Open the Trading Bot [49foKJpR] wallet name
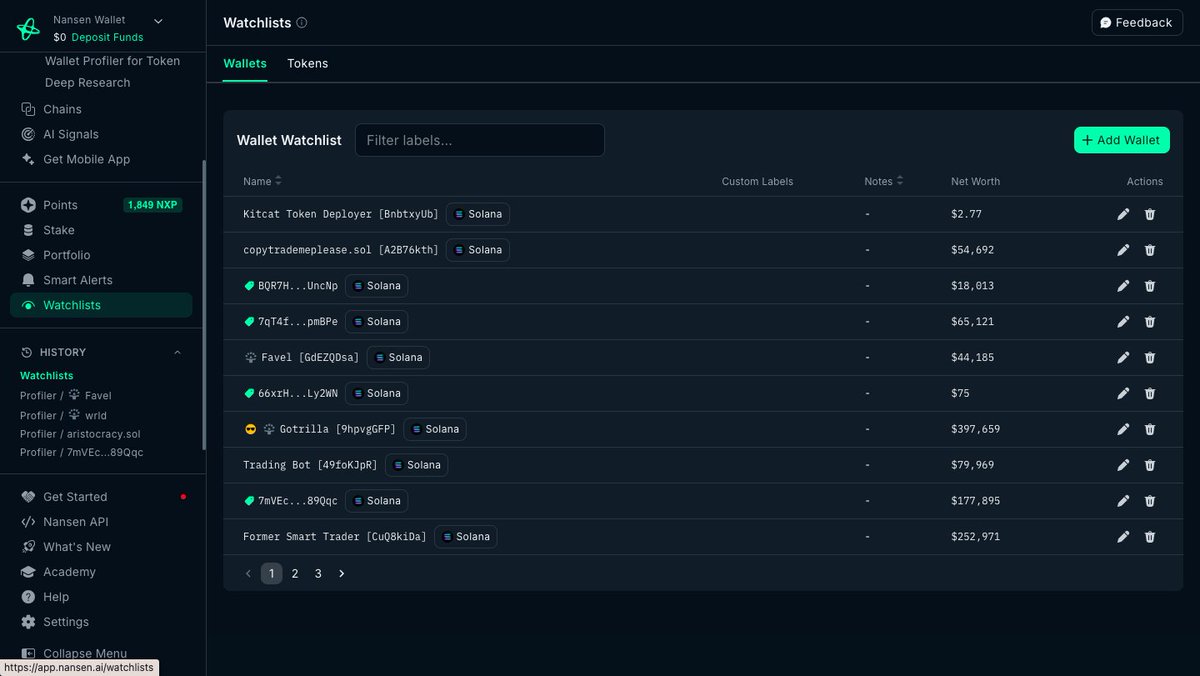The height and width of the screenshot is (676, 1200). pyautogui.click(x=310, y=465)
